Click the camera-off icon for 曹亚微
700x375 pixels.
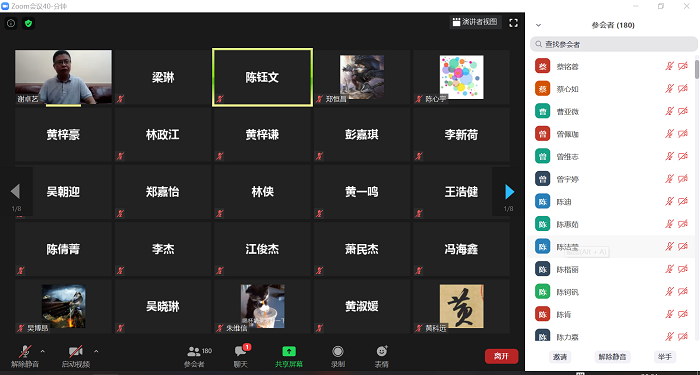point(683,111)
